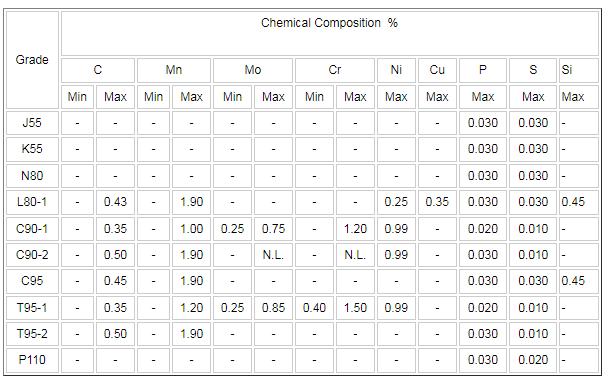This screenshot has height=384, width=609.
Task: Click the 1.50 Cr max value for T95-1
Action: 355,308
